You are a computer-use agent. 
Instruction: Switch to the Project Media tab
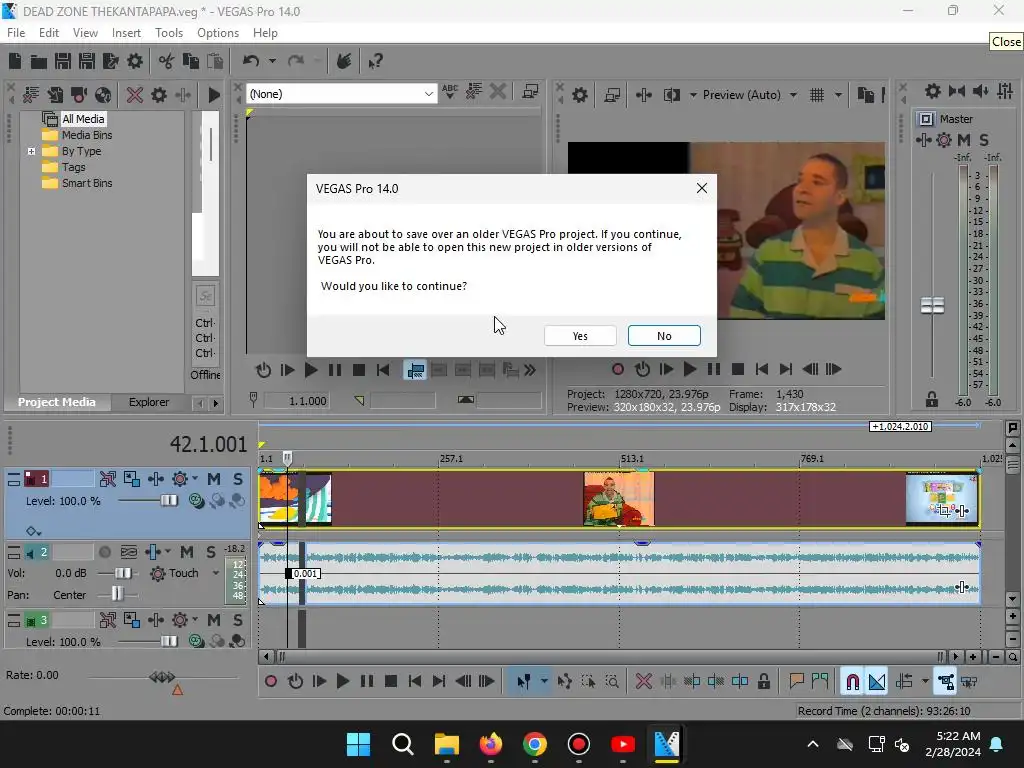[57, 402]
